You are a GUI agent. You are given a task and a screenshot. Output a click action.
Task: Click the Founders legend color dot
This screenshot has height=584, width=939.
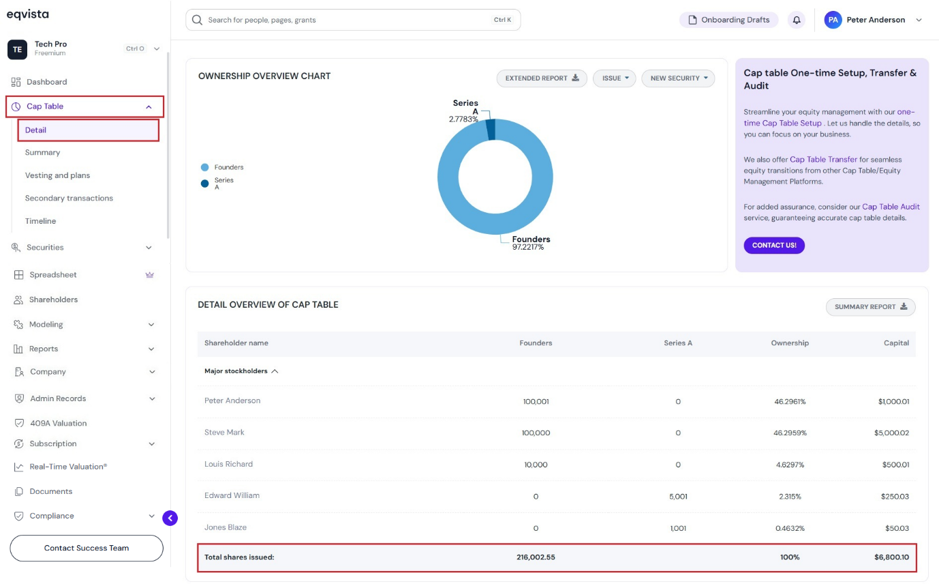click(205, 168)
